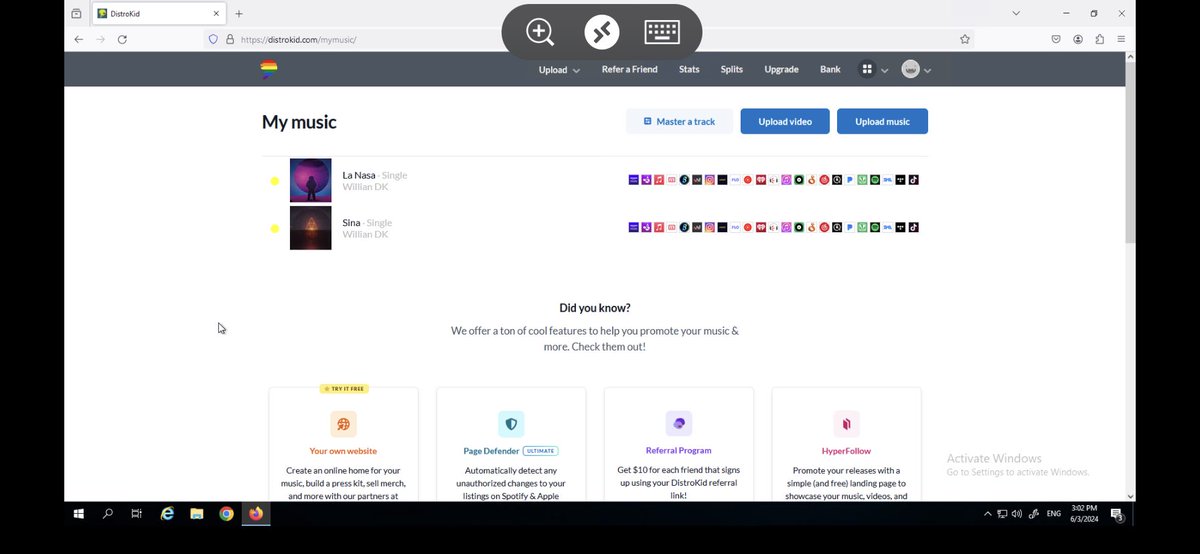Expand the chevron beside the user avatar
This screenshot has height=554, width=1200.
tap(928, 71)
